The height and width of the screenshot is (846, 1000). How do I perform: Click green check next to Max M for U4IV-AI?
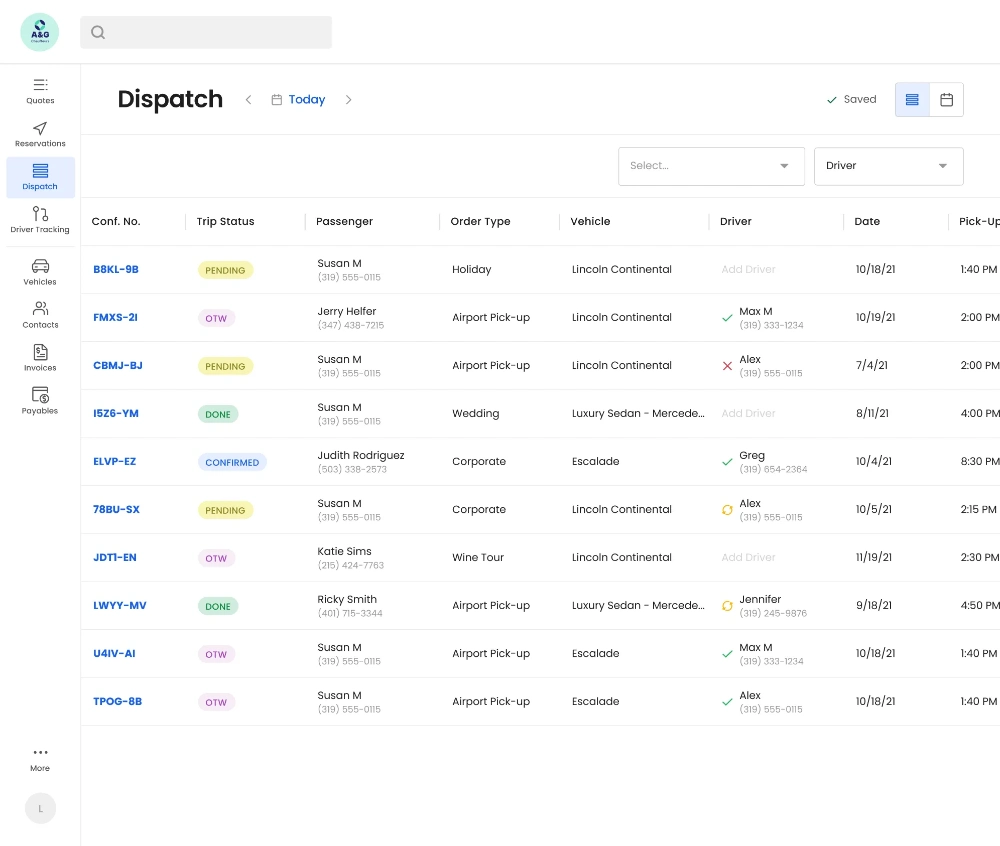[x=727, y=653]
